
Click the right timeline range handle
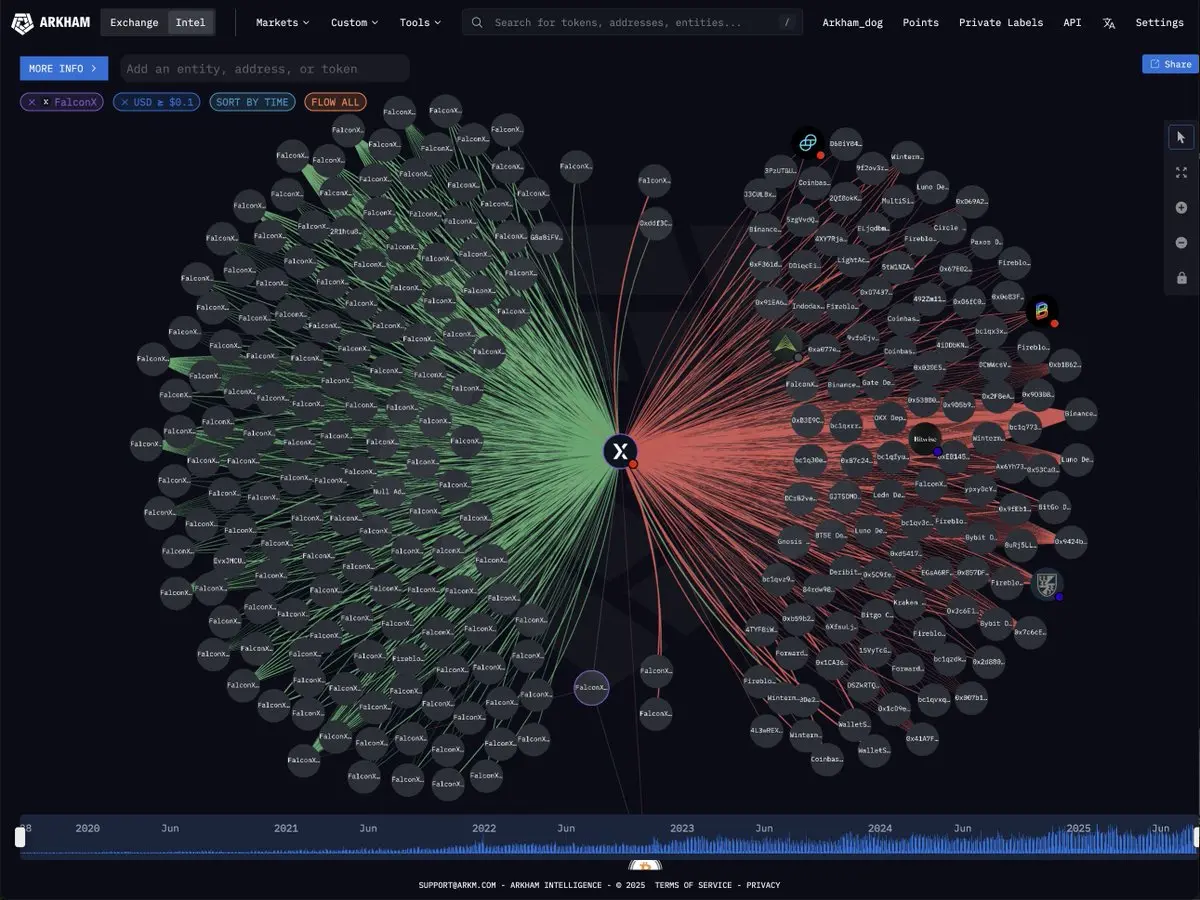coord(1196,837)
